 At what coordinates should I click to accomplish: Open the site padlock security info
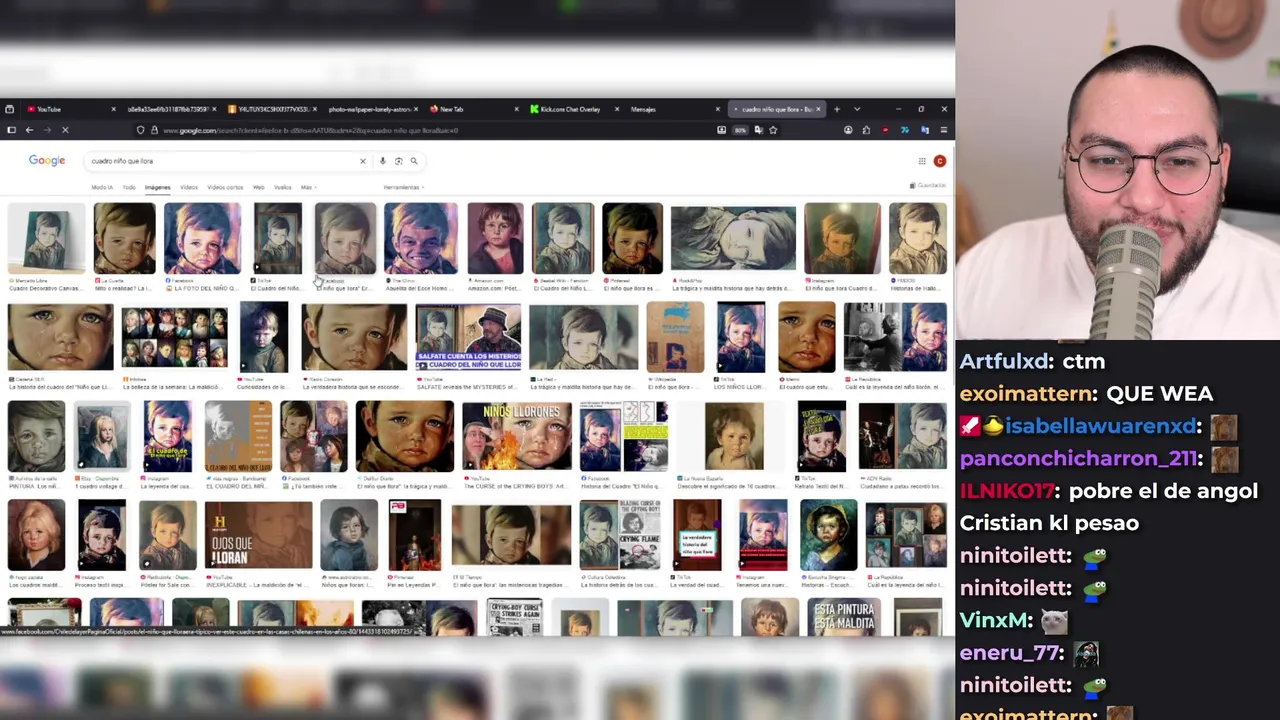(154, 130)
